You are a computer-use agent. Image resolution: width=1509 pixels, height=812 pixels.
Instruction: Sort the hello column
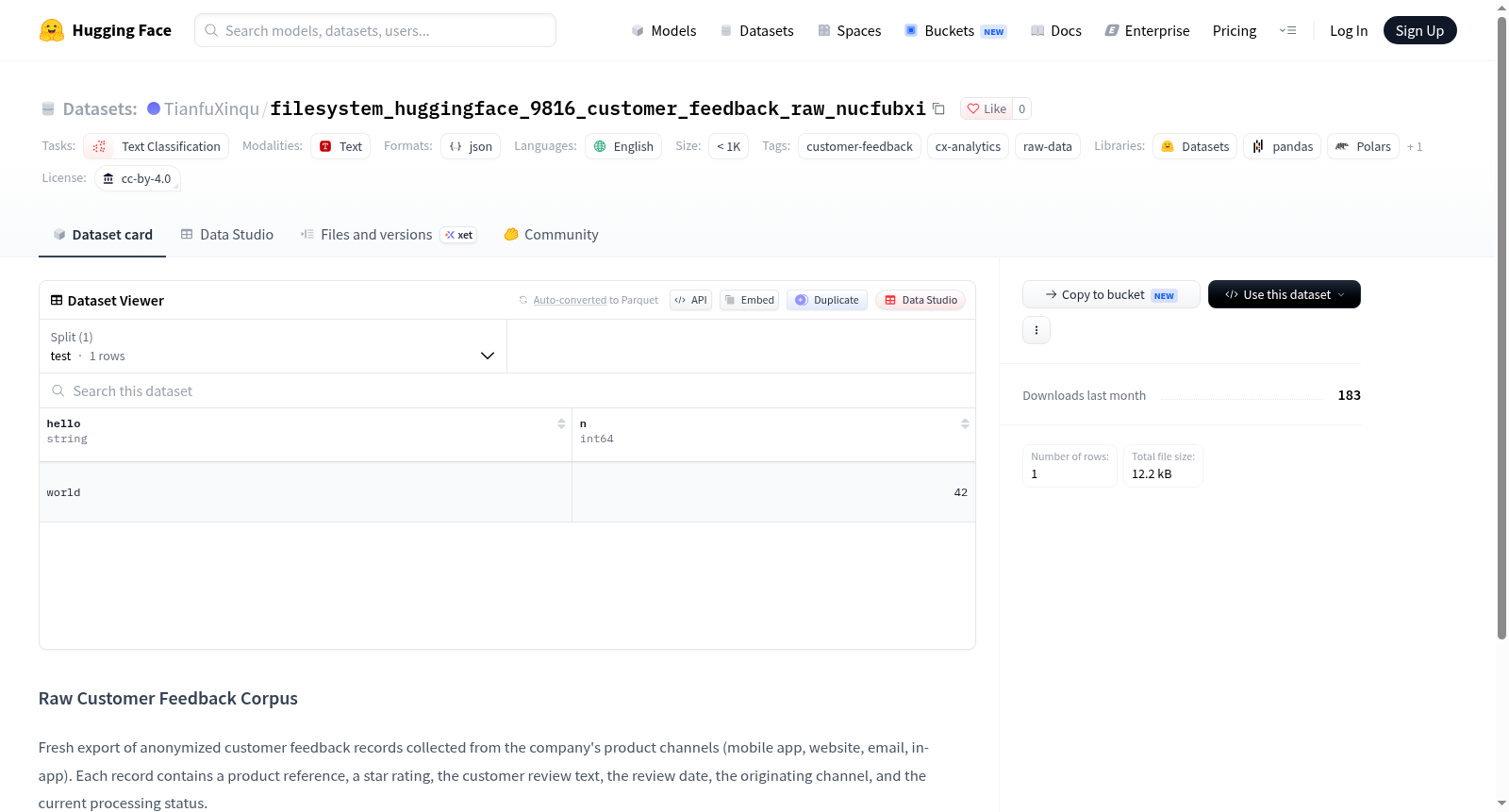(561, 423)
